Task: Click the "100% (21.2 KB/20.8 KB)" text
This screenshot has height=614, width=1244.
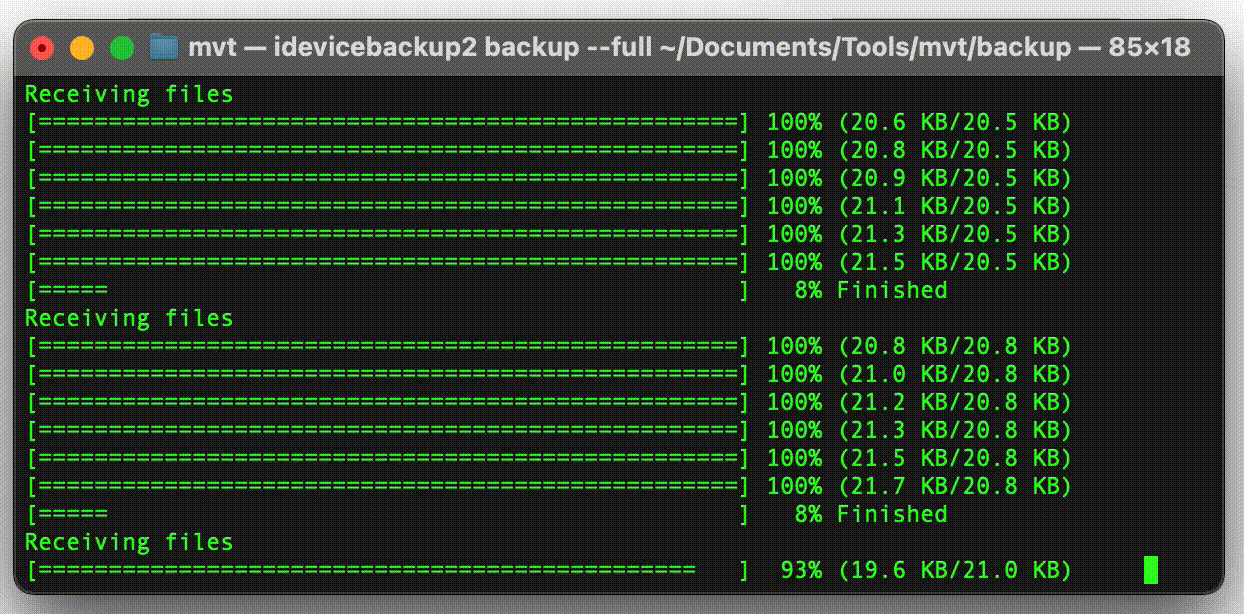Action: pyautogui.click(x=919, y=402)
